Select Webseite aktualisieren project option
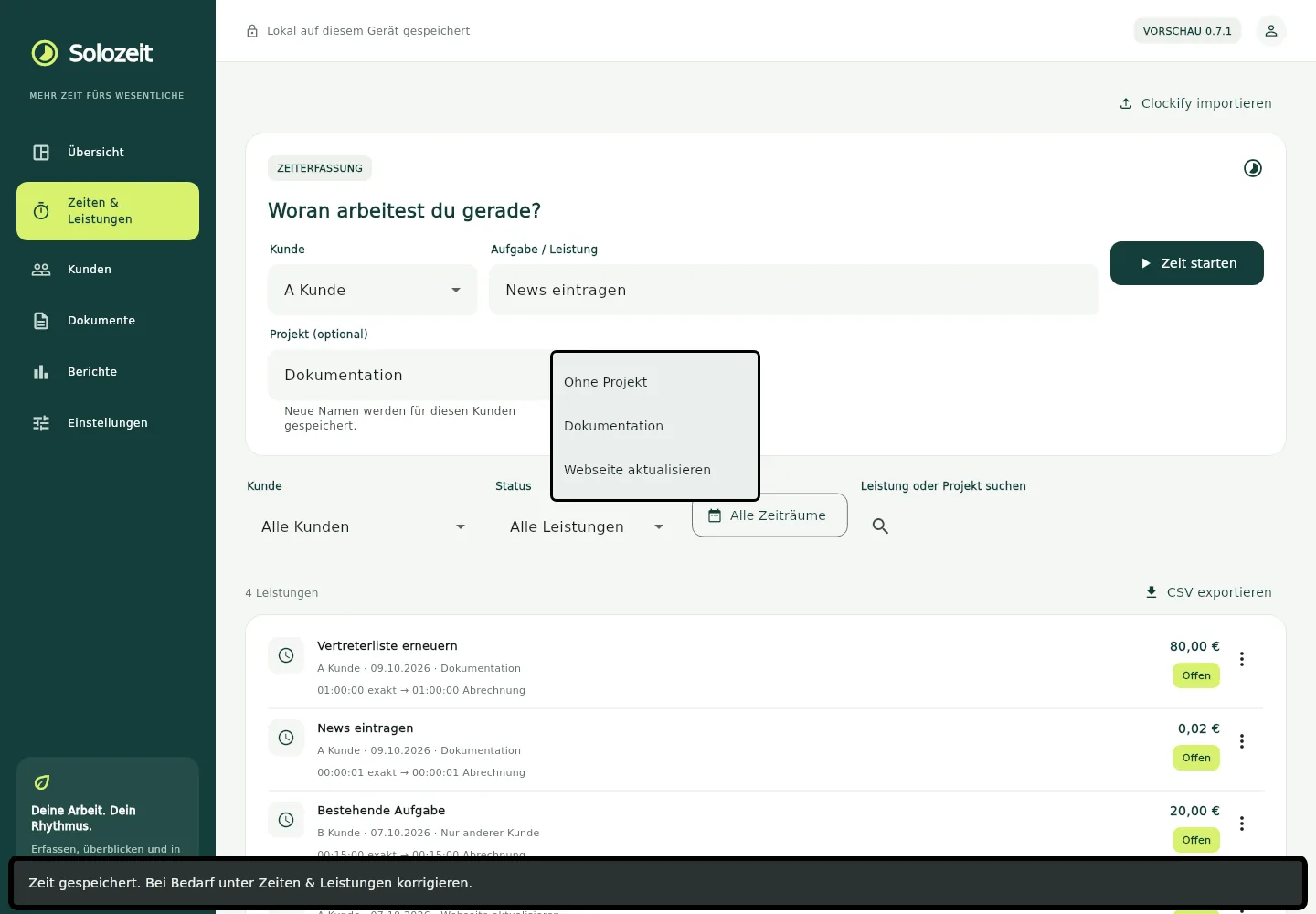Screen dimensions: 1316x914 pos(655,470)
